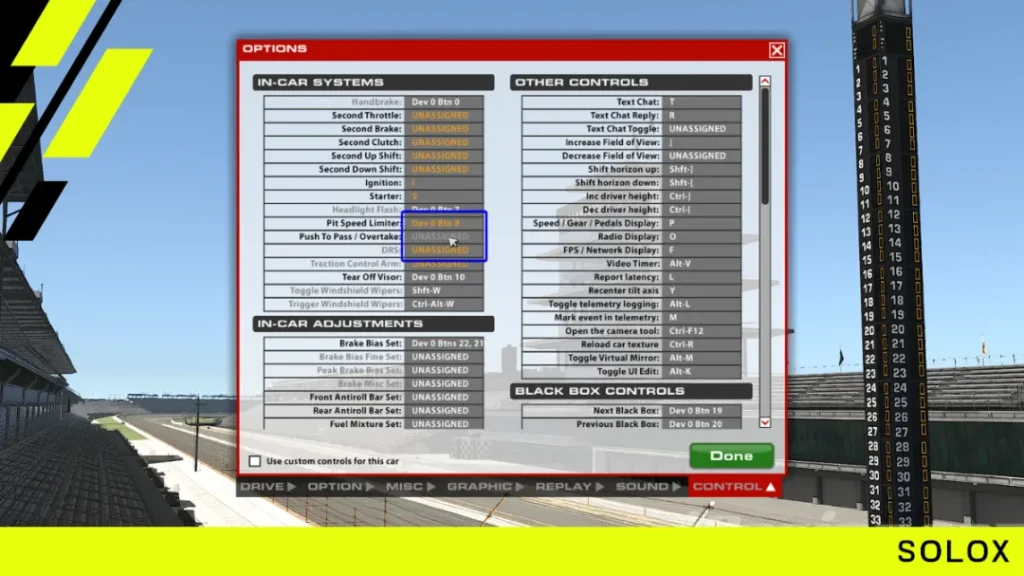This screenshot has width=1024, height=576.
Task: Assign Brake Bias Fine Set control
Action: click(444, 357)
